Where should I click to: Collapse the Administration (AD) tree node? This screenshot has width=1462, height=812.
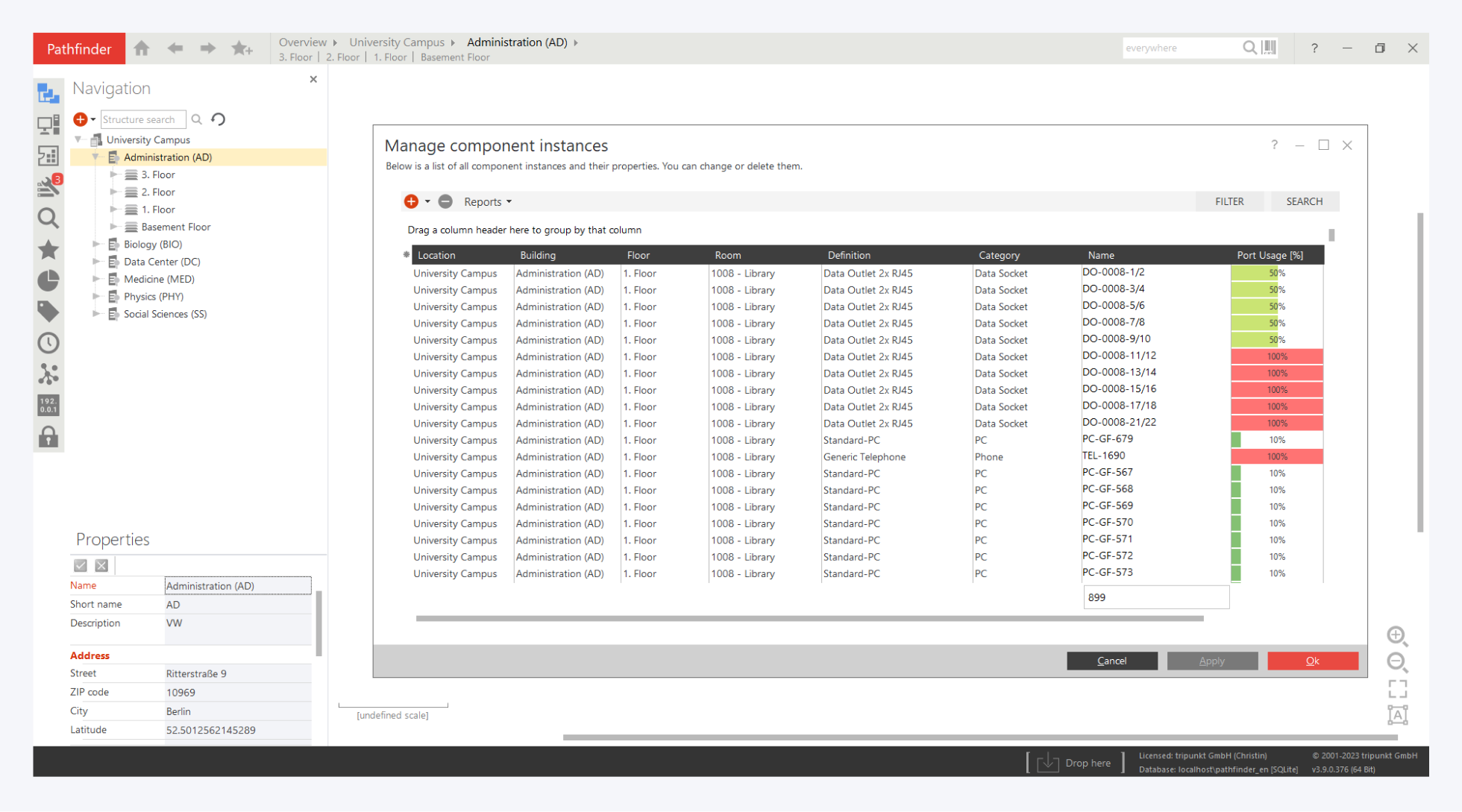tap(95, 157)
